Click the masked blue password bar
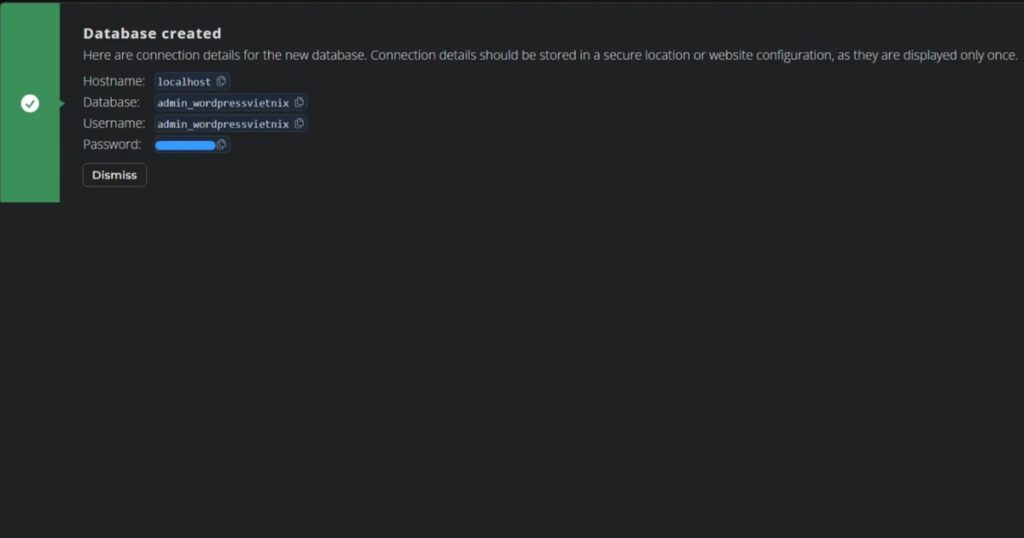Image resolution: width=1024 pixels, height=538 pixels. [185, 145]
